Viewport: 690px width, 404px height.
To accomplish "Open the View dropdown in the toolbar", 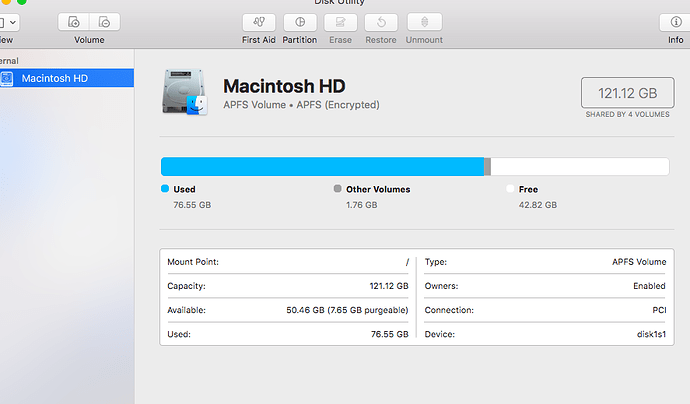I will tap(9, 22).
